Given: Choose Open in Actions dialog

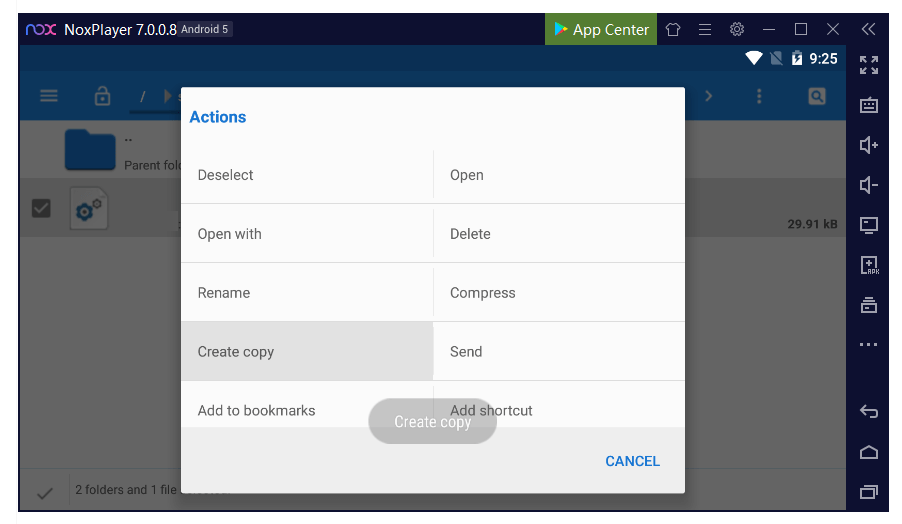Looking at the screenshot, I should [x=559, y=175].
